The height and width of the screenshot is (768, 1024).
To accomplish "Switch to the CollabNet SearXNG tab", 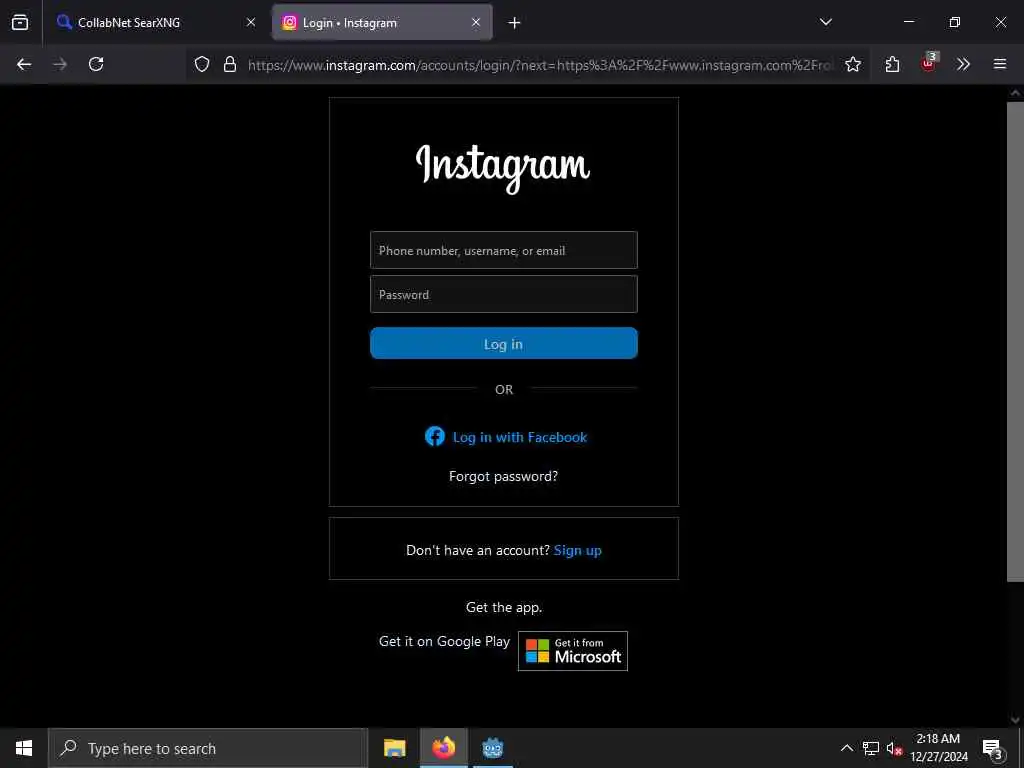I will coord(157,22).
